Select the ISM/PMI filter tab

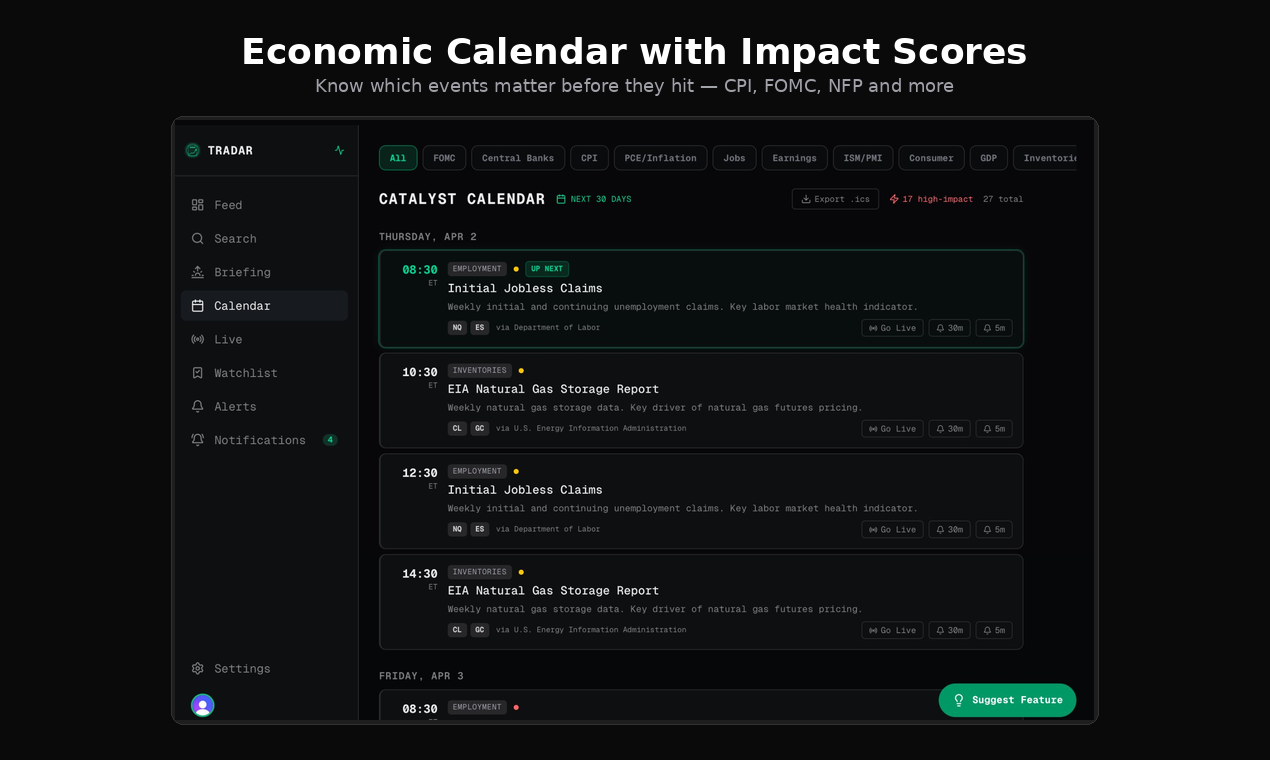click(863, 158)
